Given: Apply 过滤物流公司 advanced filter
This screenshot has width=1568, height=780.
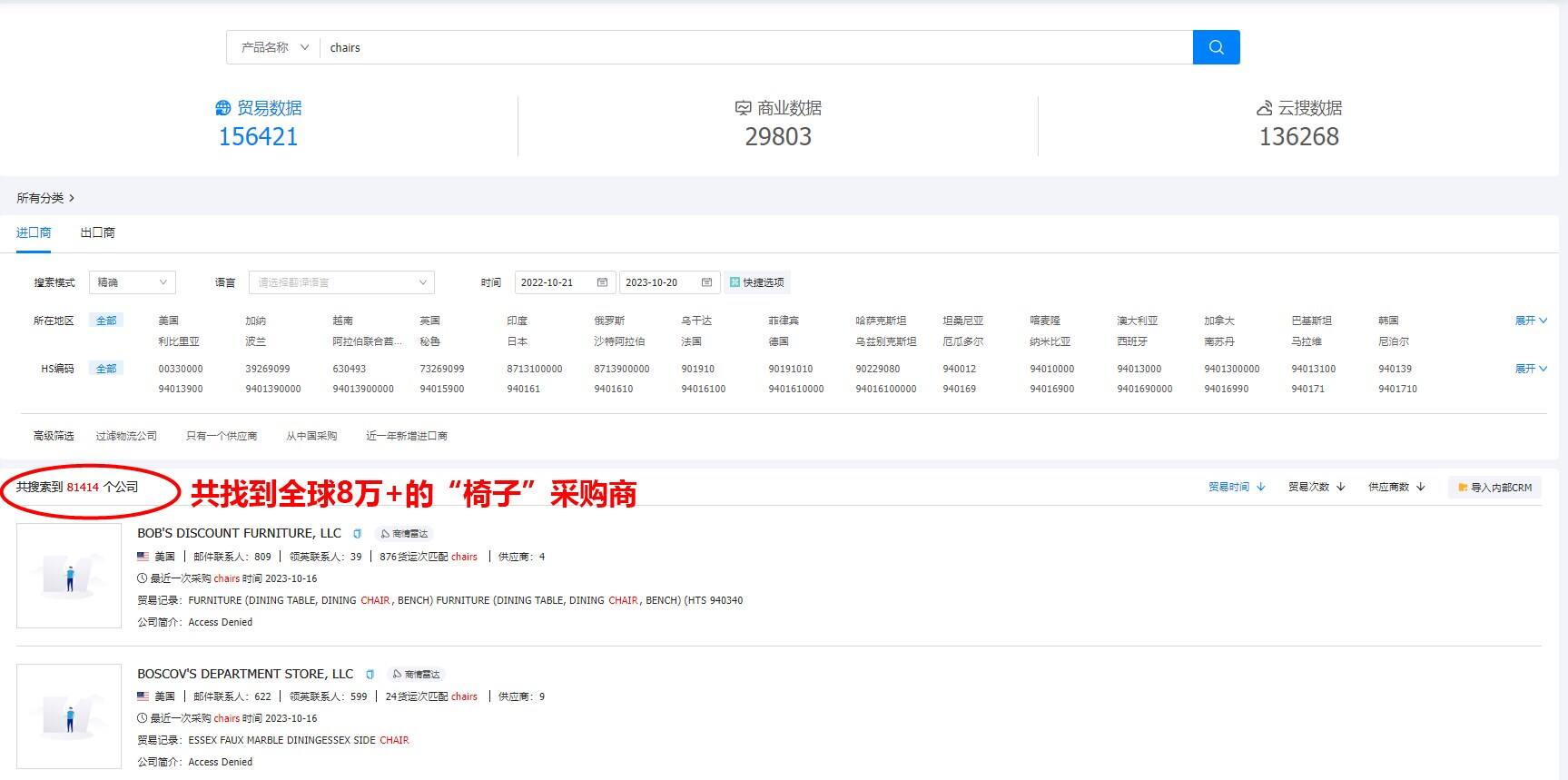Looking at the screenshot, I should click(x=126, y=436).
